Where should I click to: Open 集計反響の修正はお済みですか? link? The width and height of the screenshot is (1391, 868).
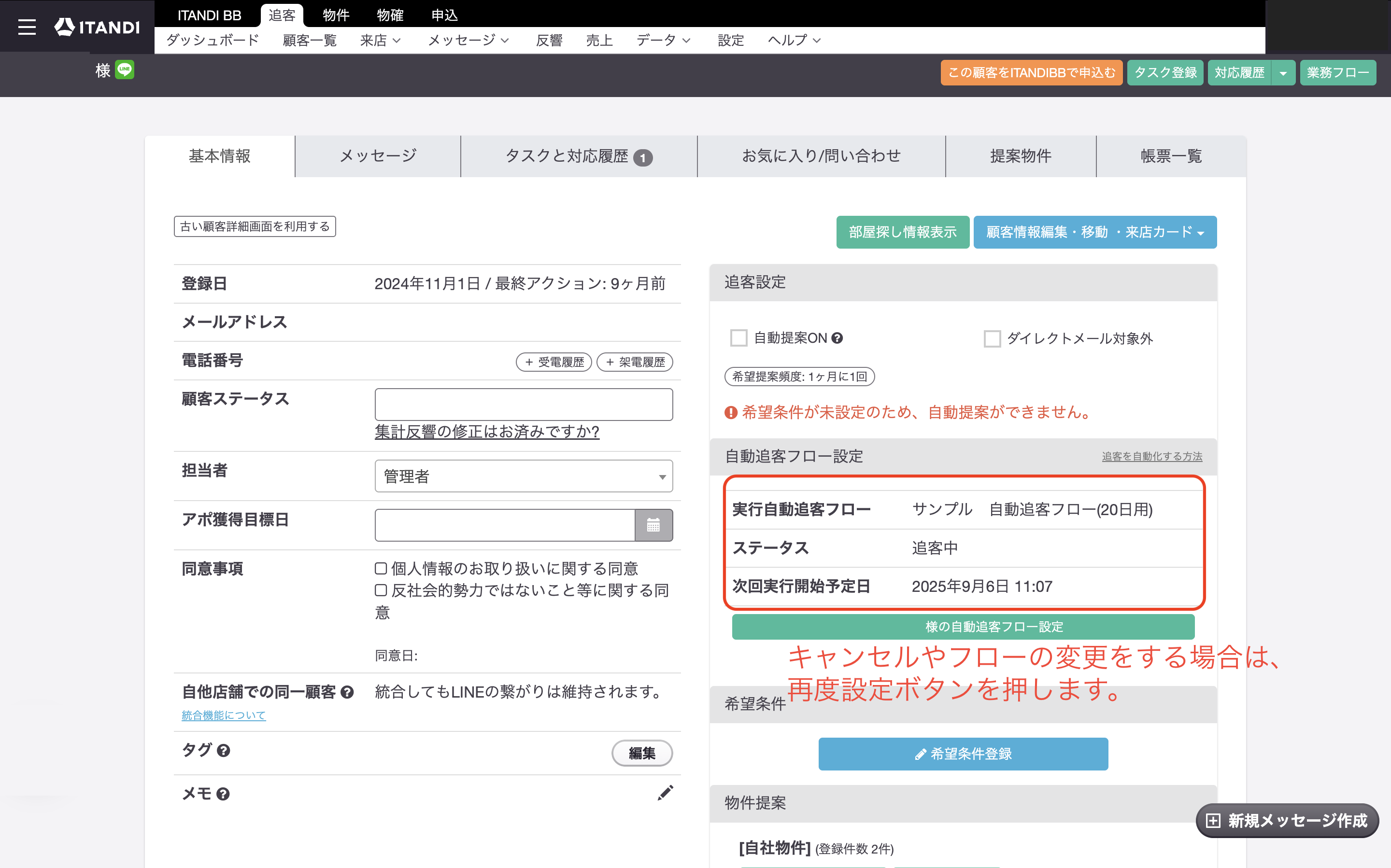(x=487, y=432)
